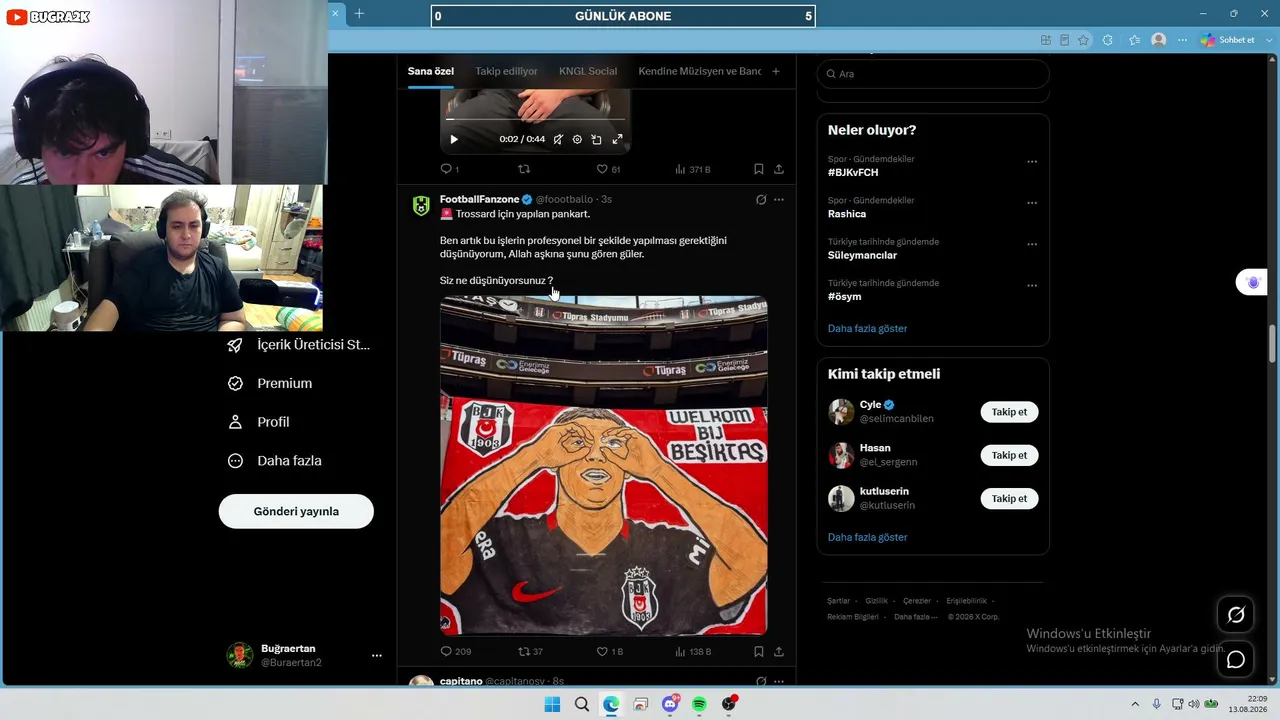Open the Kendine Müzisyen ve Banc tab
This screenshot has height=720, width=1280.
click(x=700, y=71)
